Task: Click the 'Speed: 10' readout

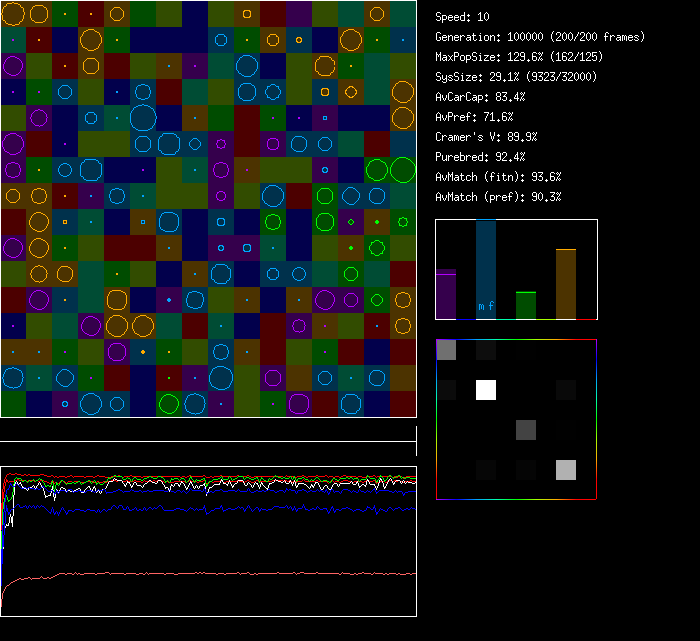Action: (x=463, y=17)
